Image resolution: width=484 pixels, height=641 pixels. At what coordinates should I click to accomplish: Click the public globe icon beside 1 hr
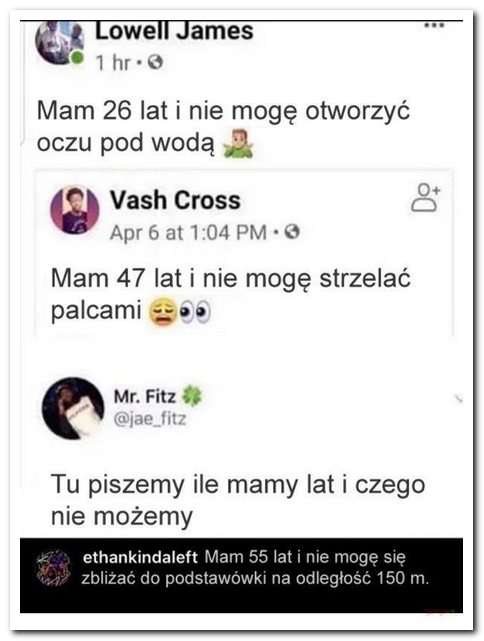[155, 62]
